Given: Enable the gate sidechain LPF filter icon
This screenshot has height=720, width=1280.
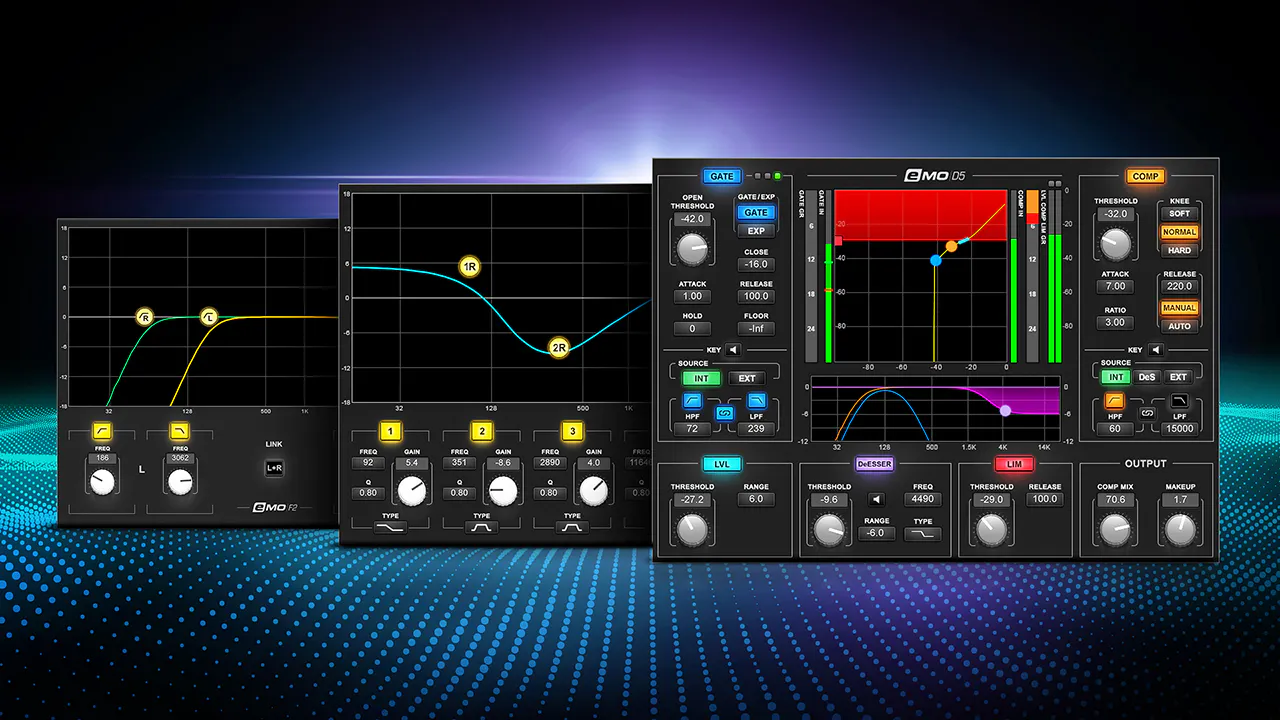Looking at the screenshot, I should click(x=755, y=402).
